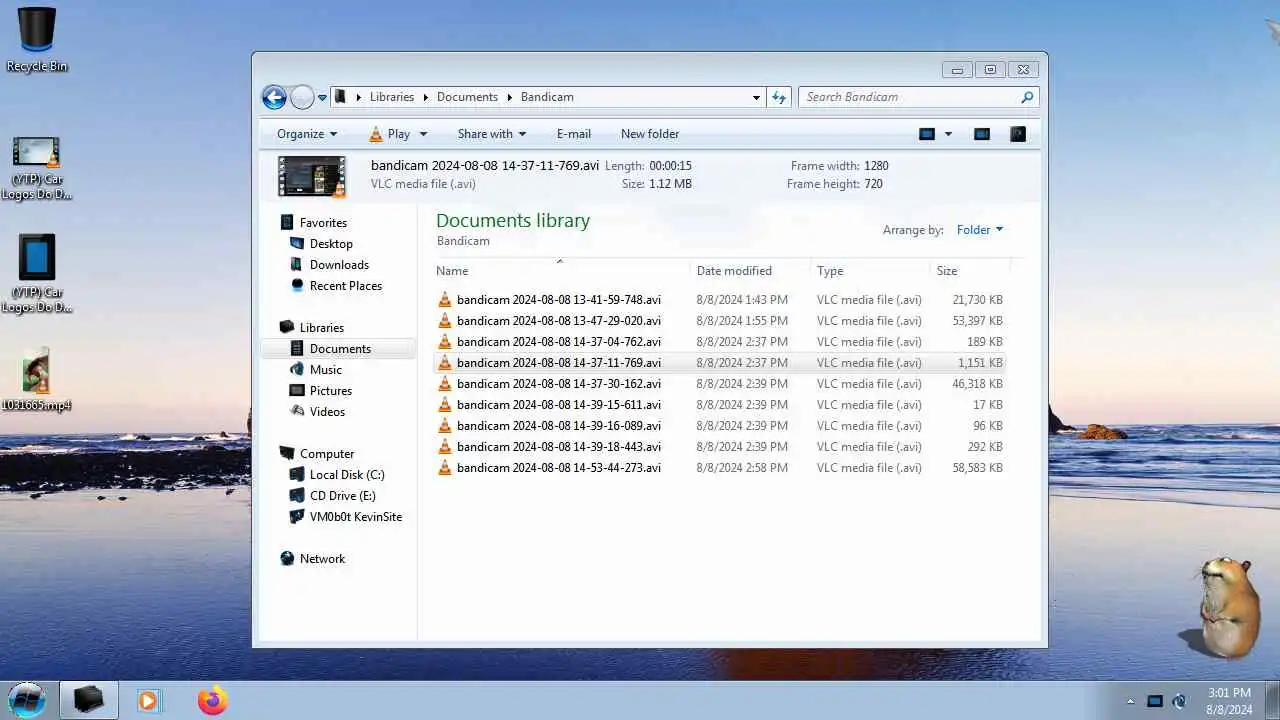Open Windows Media Player from taskbar
This screenshot has width=1280, height=720.
coord(148,700)
